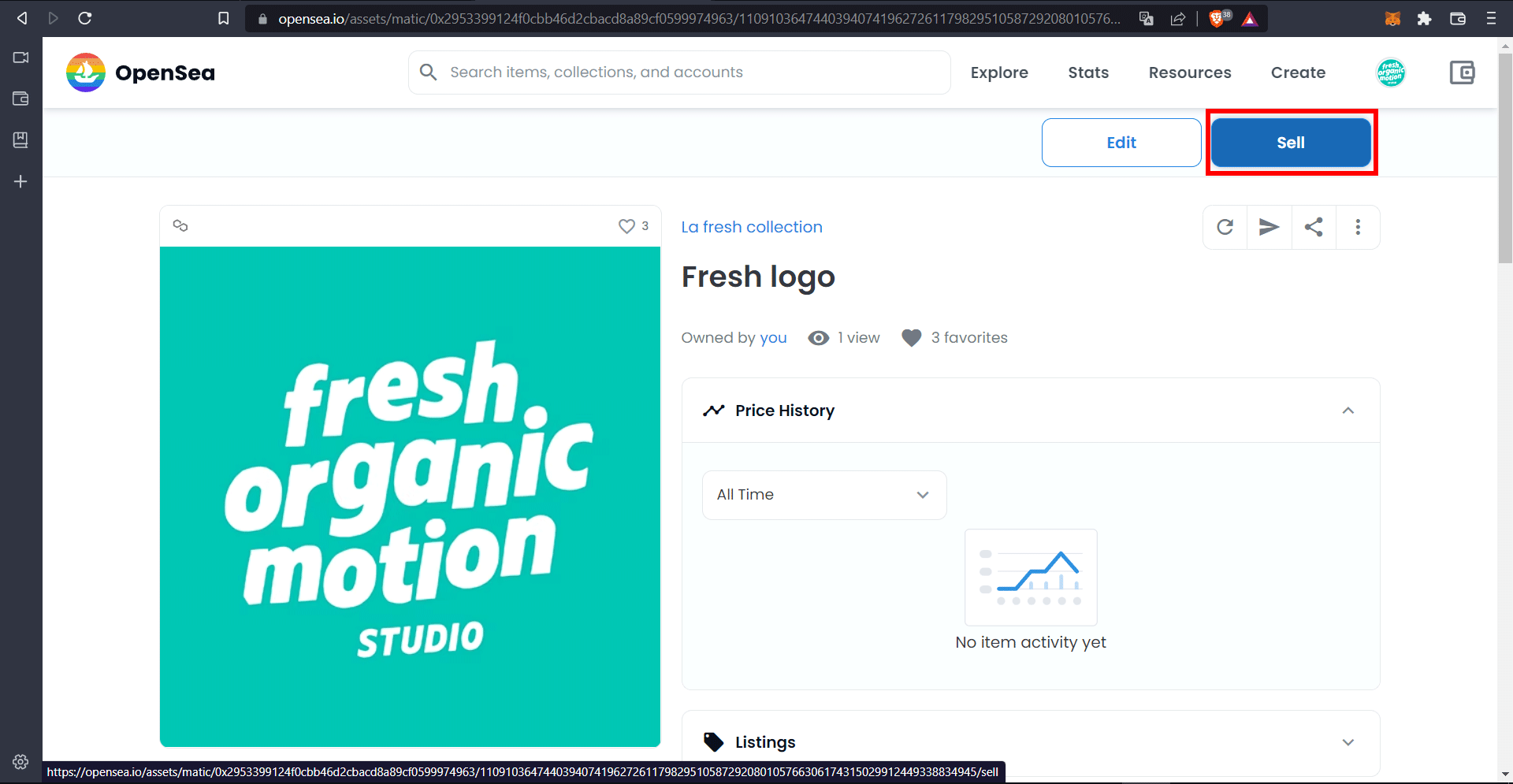This screenshot has width=1513, height=784.
Task: Open the All Time dropdown
Action: (824, 495)
